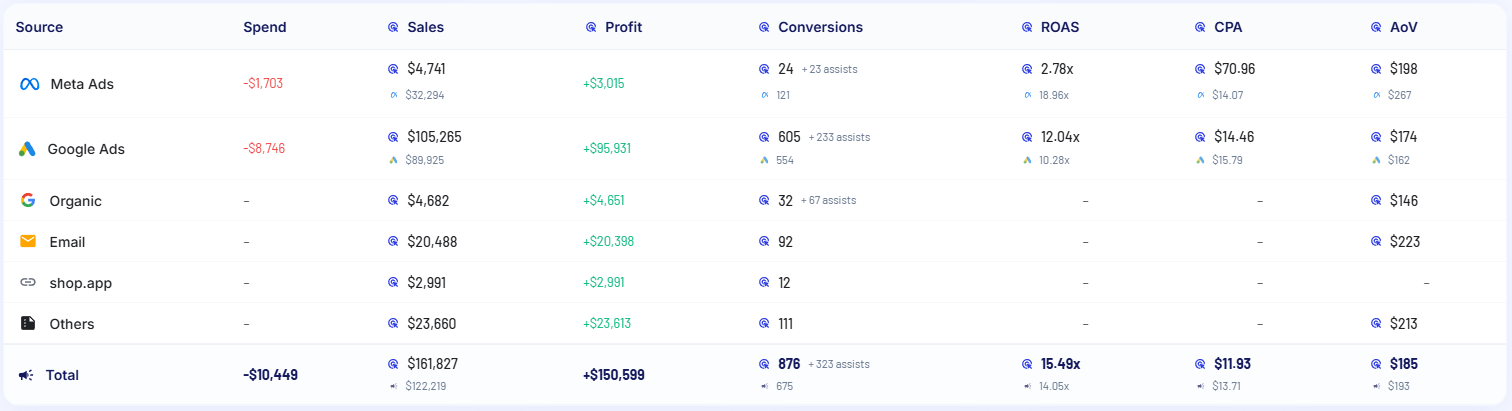The image size is (1512, 411).
Task: Click the tracking icon beside AoV header
Action: click(1376, 27)
